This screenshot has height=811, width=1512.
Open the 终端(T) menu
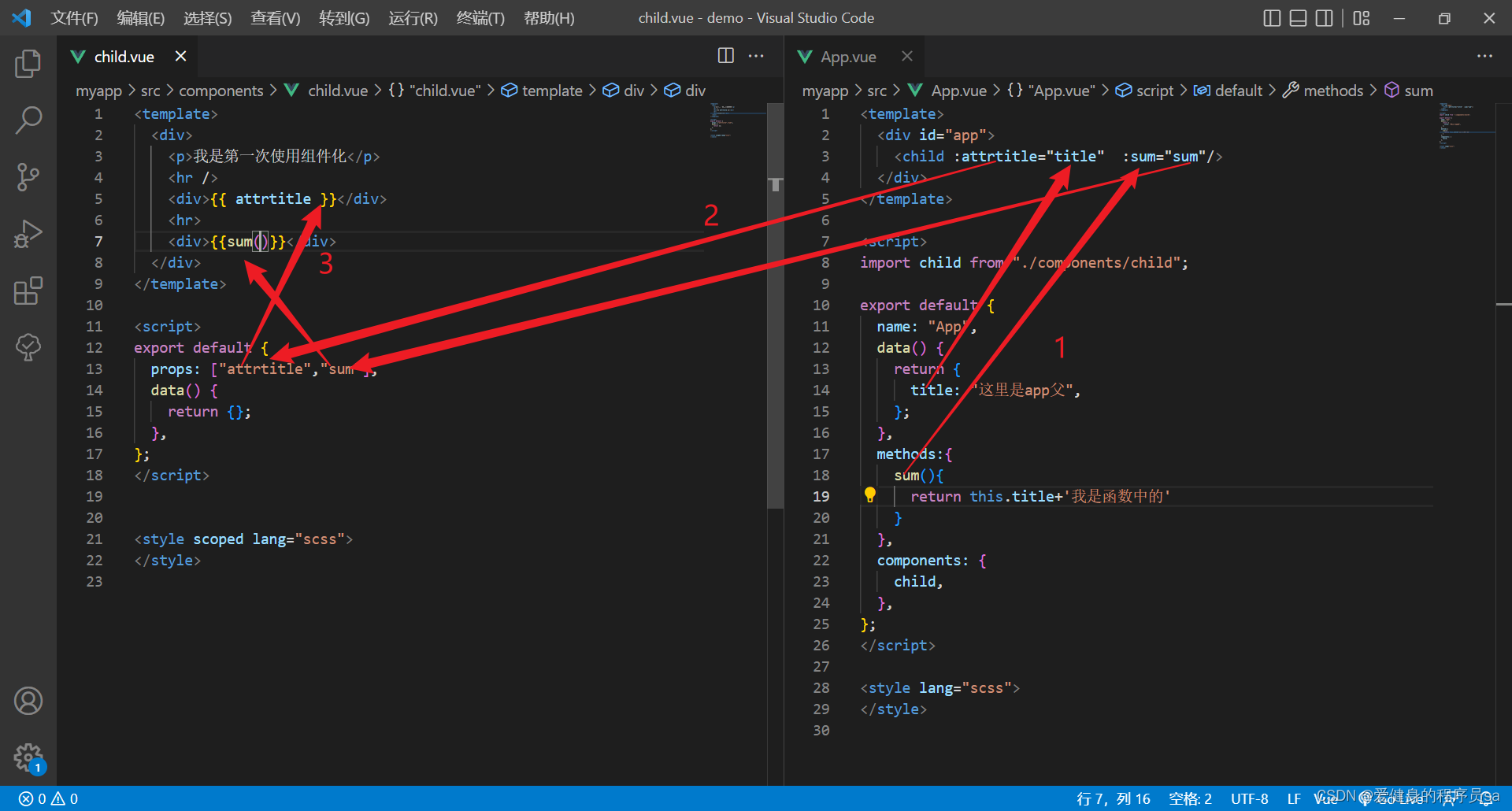pos(480,17)
